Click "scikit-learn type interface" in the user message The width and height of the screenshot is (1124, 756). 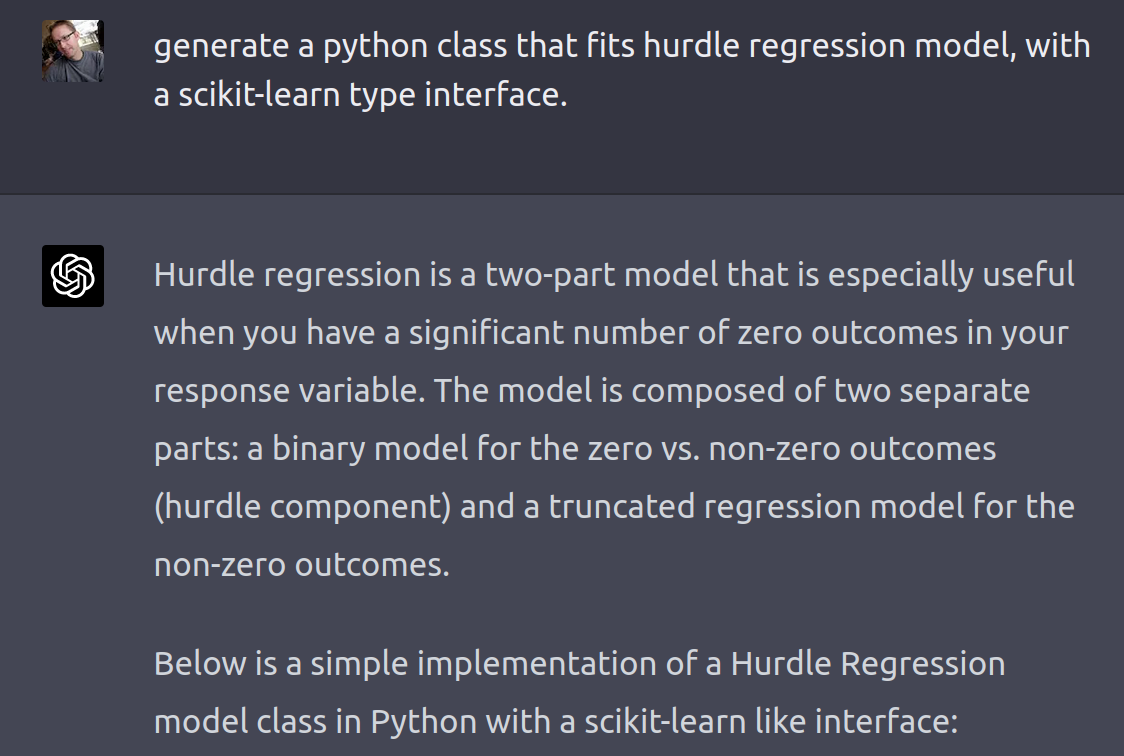tap(358, 96)
